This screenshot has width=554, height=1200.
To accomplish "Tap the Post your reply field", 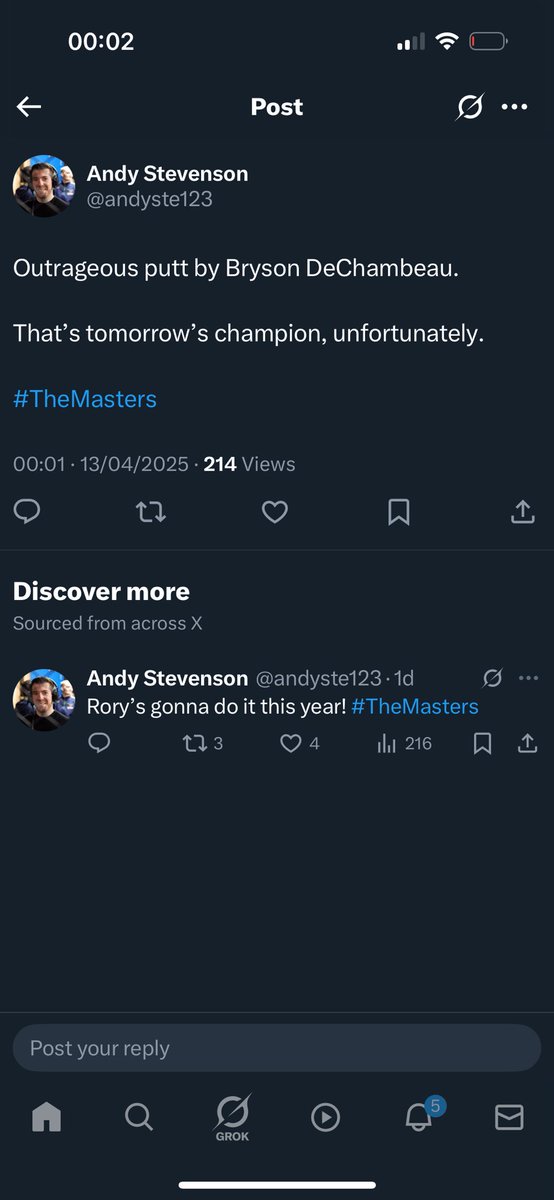I will coord(277,1048).
